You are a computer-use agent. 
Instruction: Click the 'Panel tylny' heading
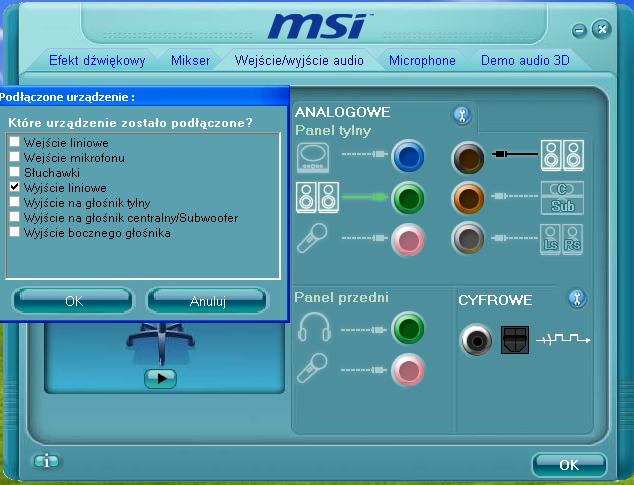(x=333, y=131)
